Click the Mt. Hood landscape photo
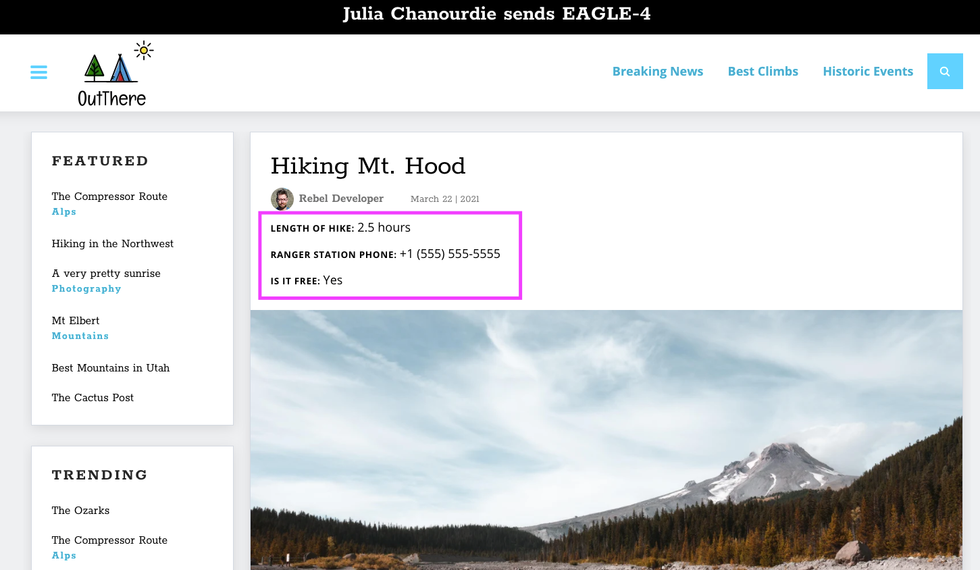Image resolution: width=980 pixels, height=570 pixels. point(606,440)
